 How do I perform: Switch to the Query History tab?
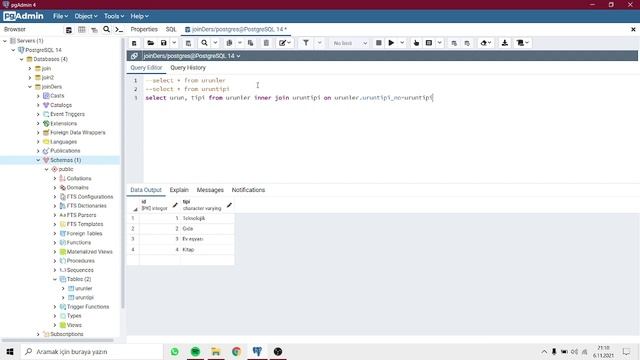[x=188, y=68]
